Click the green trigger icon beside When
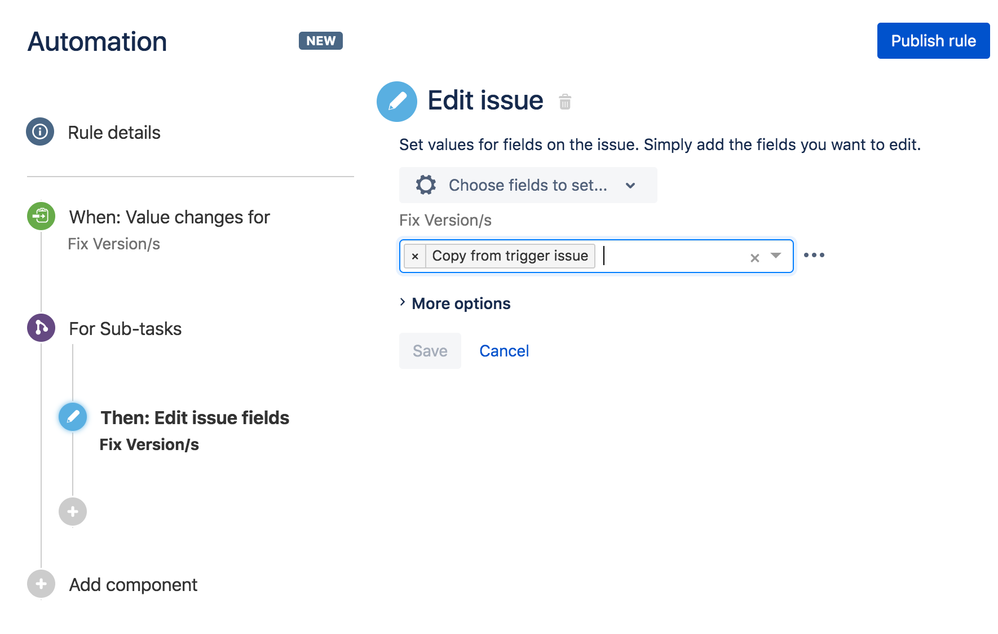 pos(40,216)
